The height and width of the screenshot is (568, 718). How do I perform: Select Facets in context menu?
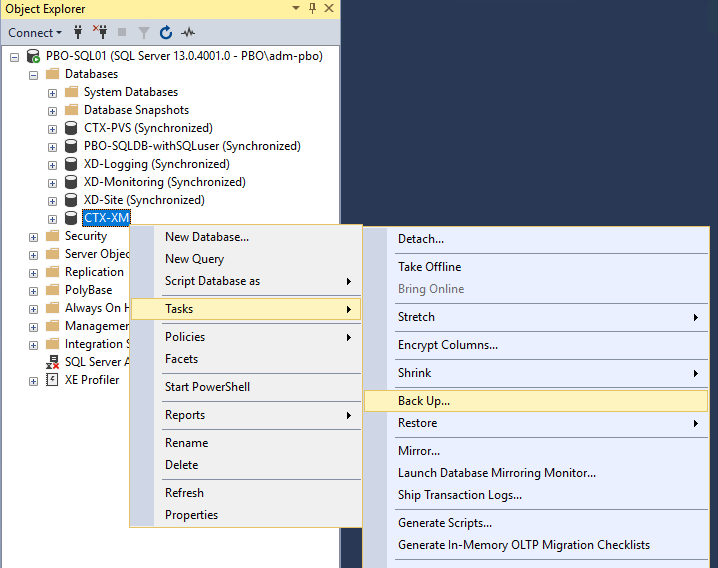coord(246,359)
